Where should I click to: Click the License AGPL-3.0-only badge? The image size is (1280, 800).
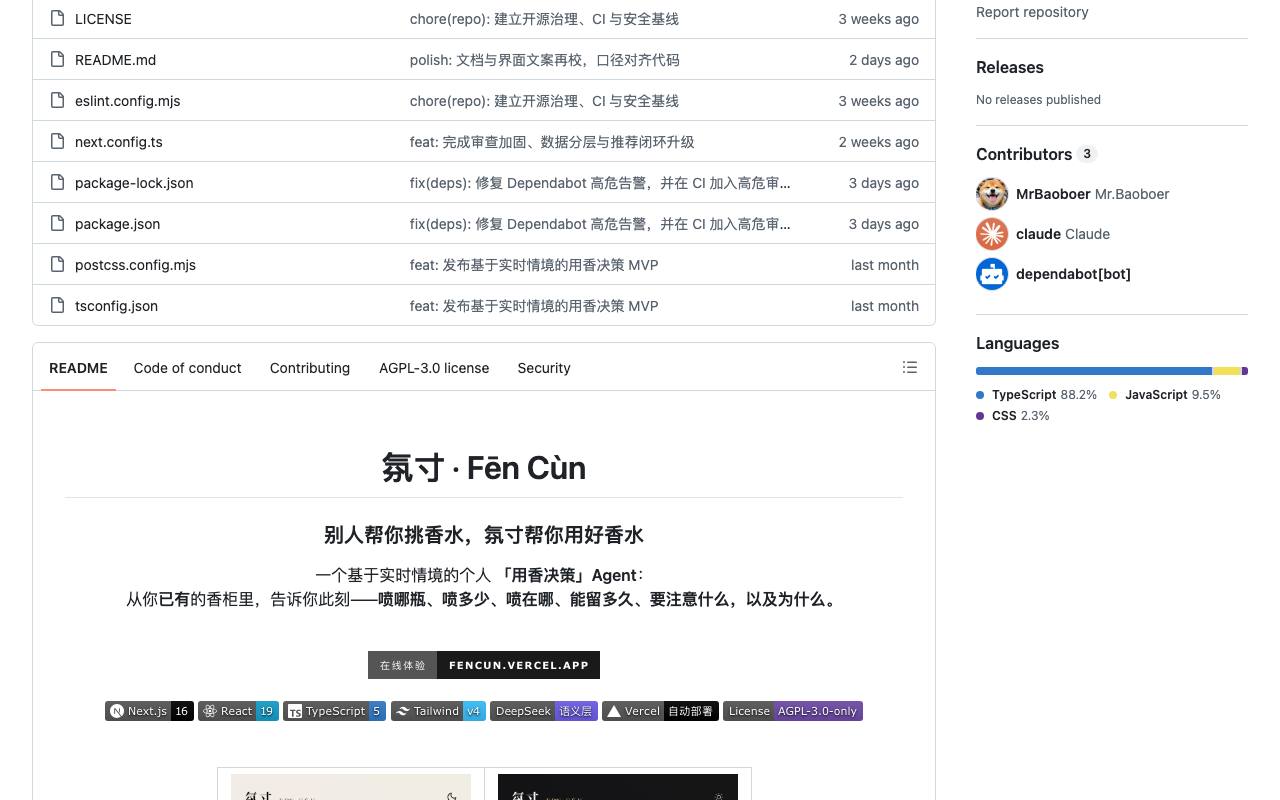[793, 711]
